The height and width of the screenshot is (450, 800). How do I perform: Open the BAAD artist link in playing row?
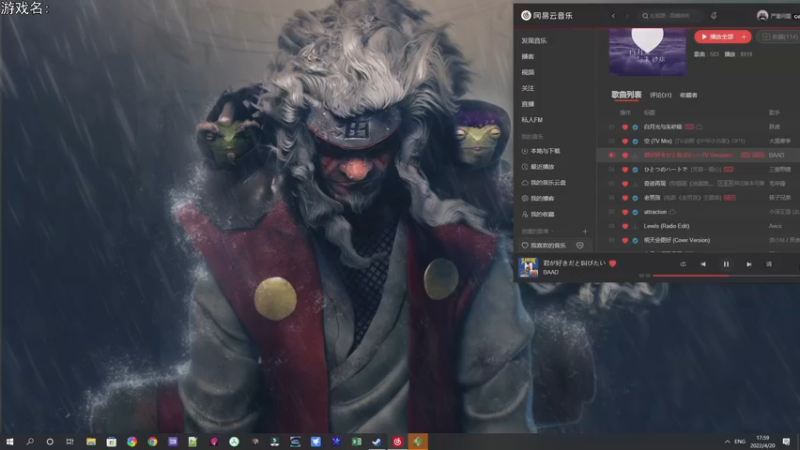776,155
